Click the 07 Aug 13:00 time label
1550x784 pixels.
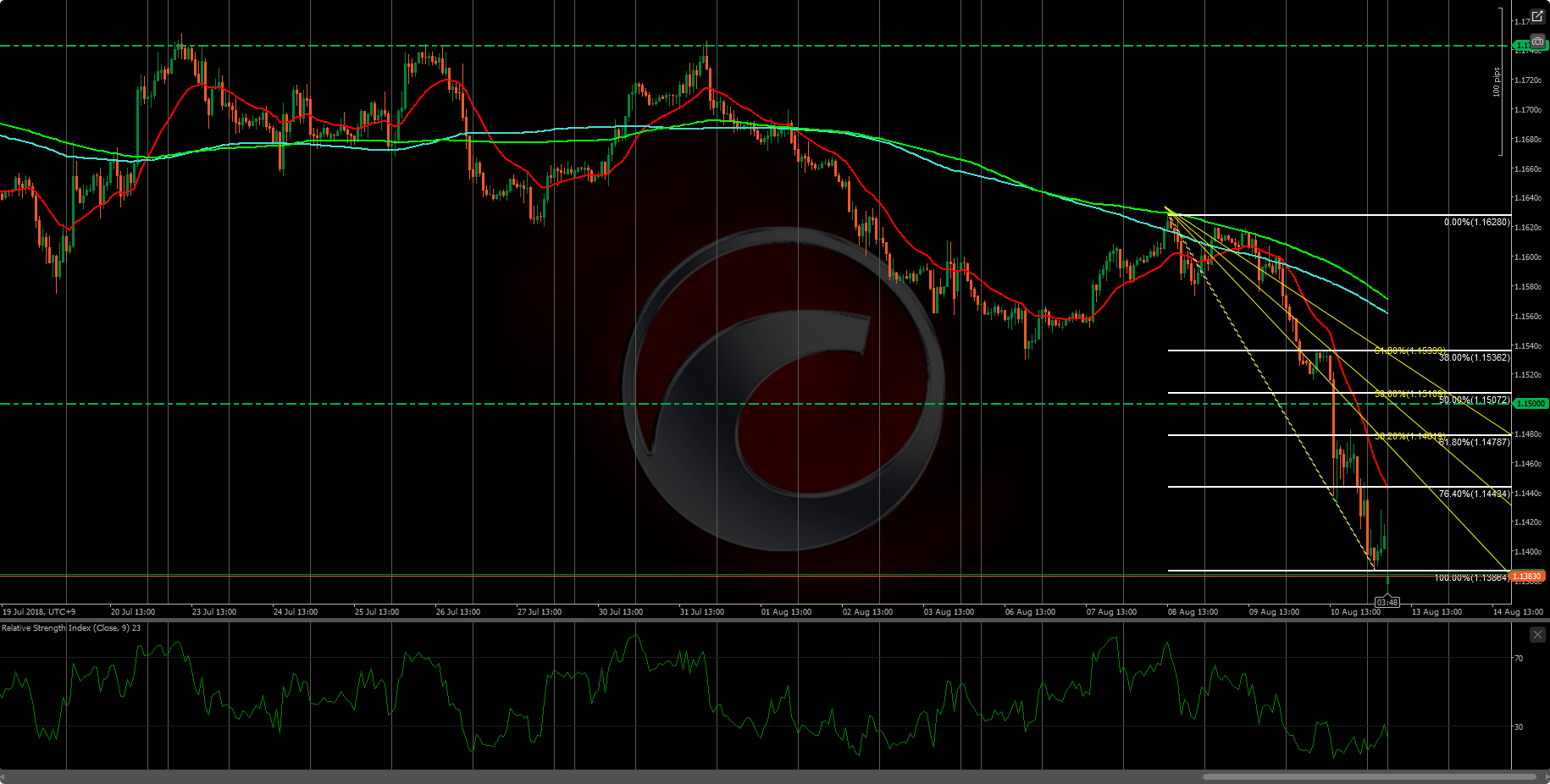coord(1112,611)
